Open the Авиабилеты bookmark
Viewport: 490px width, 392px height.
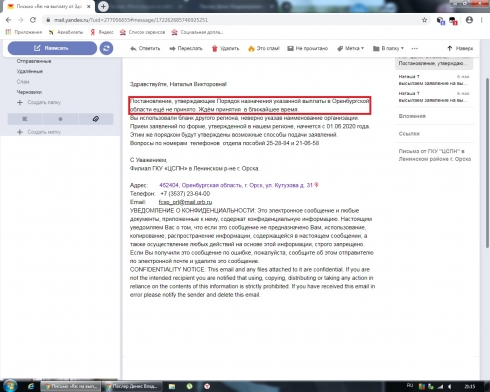pyautogui.click(x=66, y=32)
